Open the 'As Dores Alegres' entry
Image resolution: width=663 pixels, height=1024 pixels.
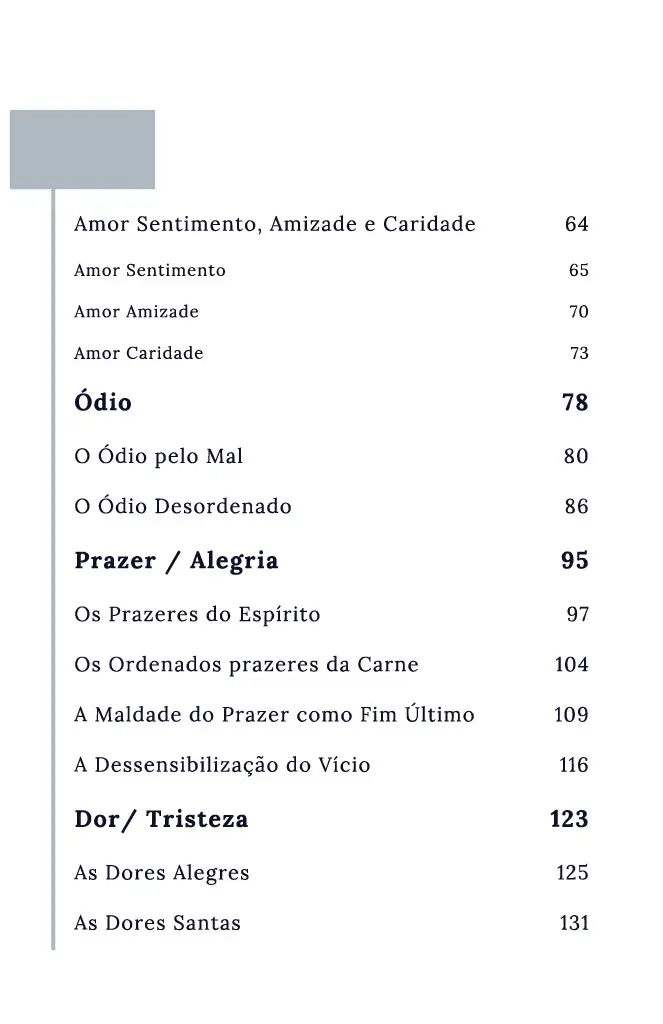(x=162, y=873)
